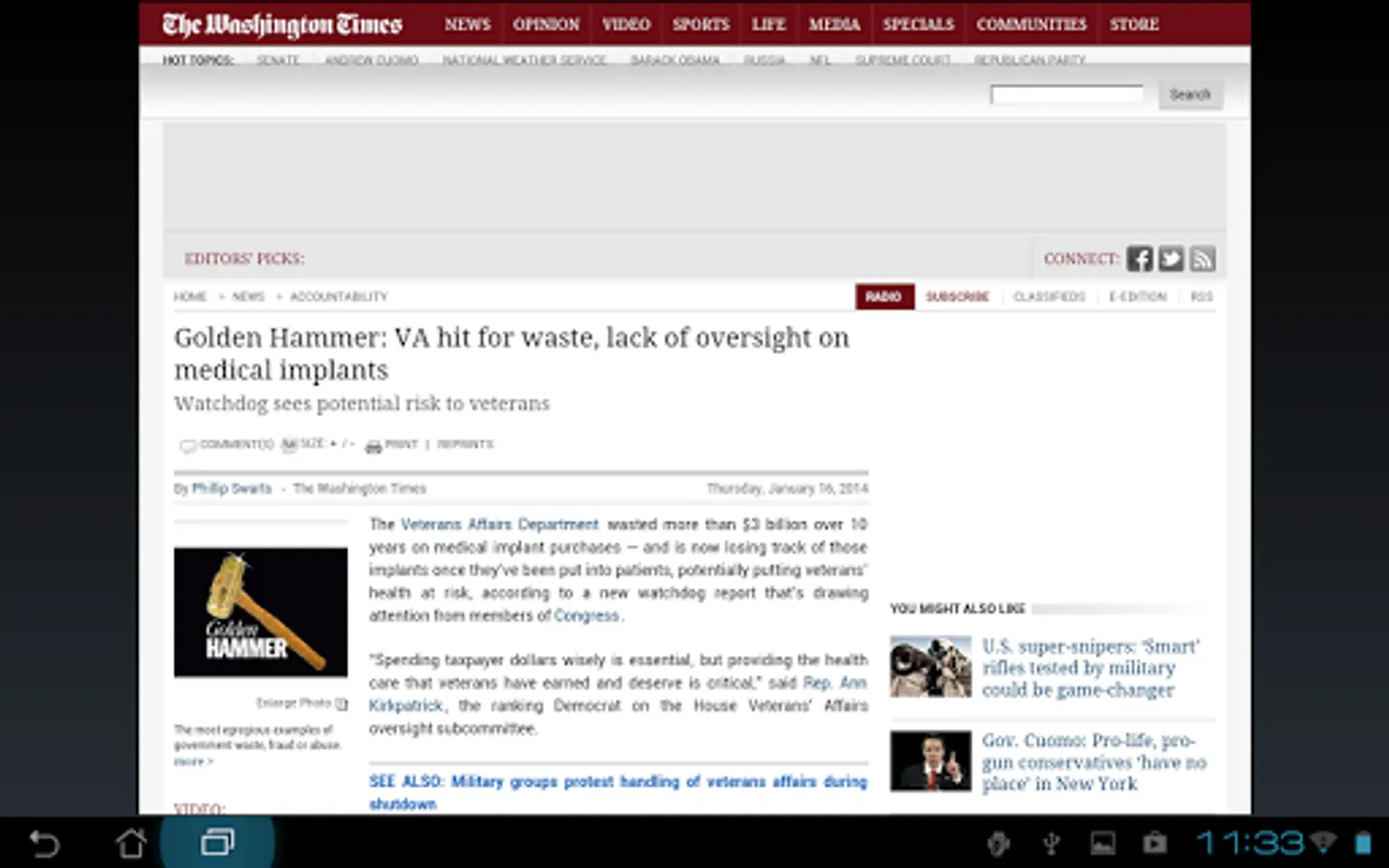1389x868 pixels.
Task: Click NEWS in the breadcrumb
Action: click(248, 296)
